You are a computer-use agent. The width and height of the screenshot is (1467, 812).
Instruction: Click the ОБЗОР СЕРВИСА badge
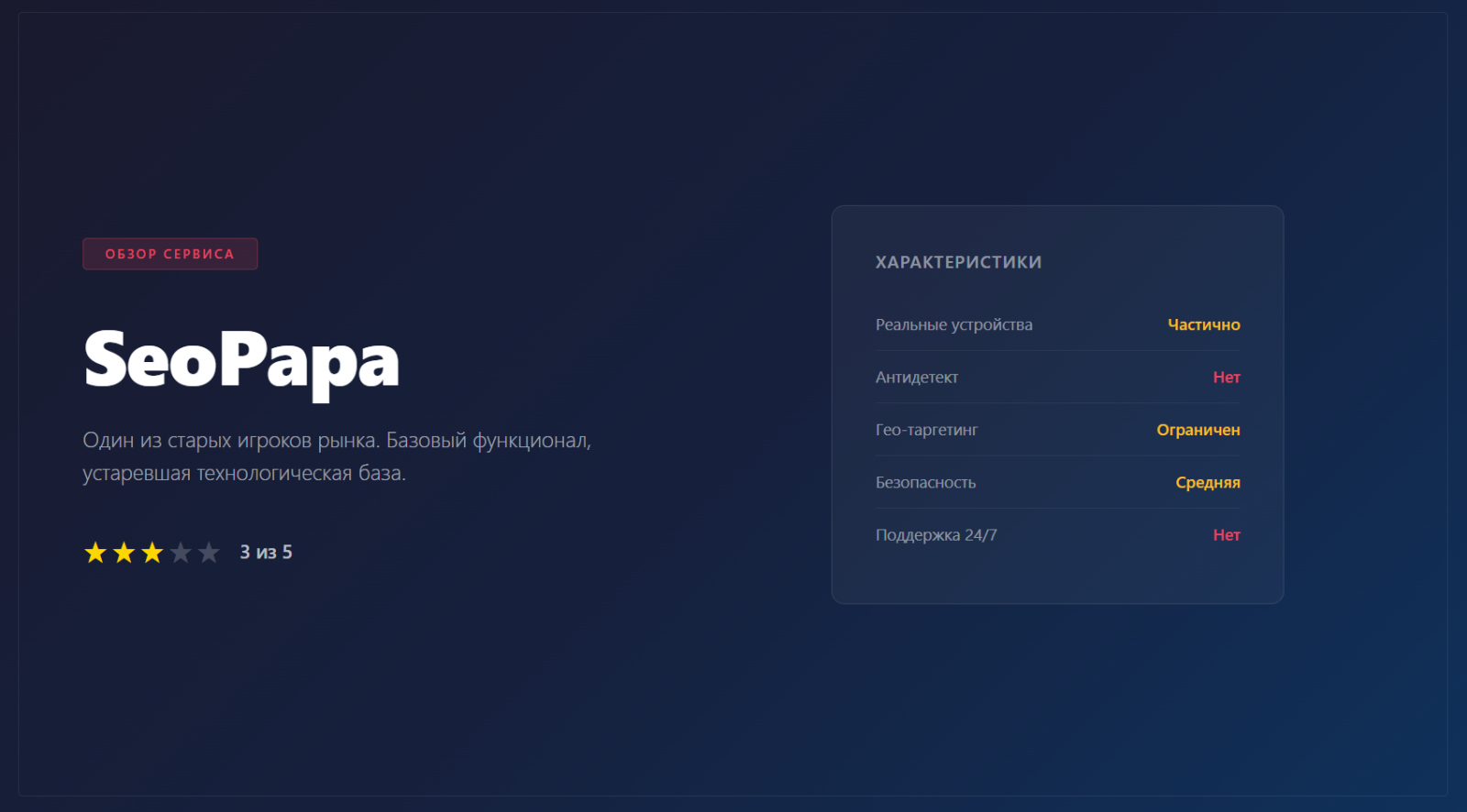(170, 254)
